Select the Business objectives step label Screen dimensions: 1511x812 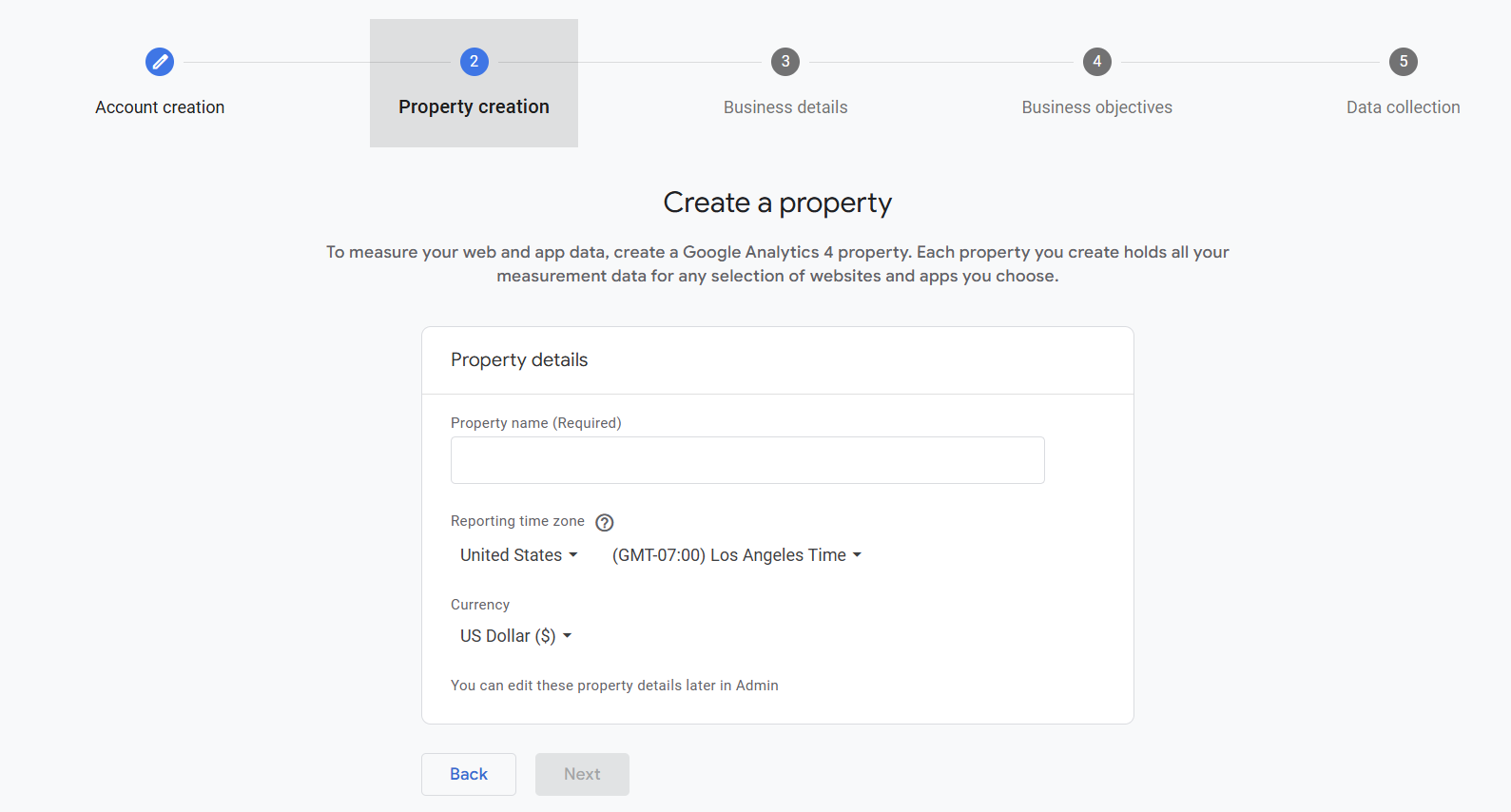[1096, 107]
